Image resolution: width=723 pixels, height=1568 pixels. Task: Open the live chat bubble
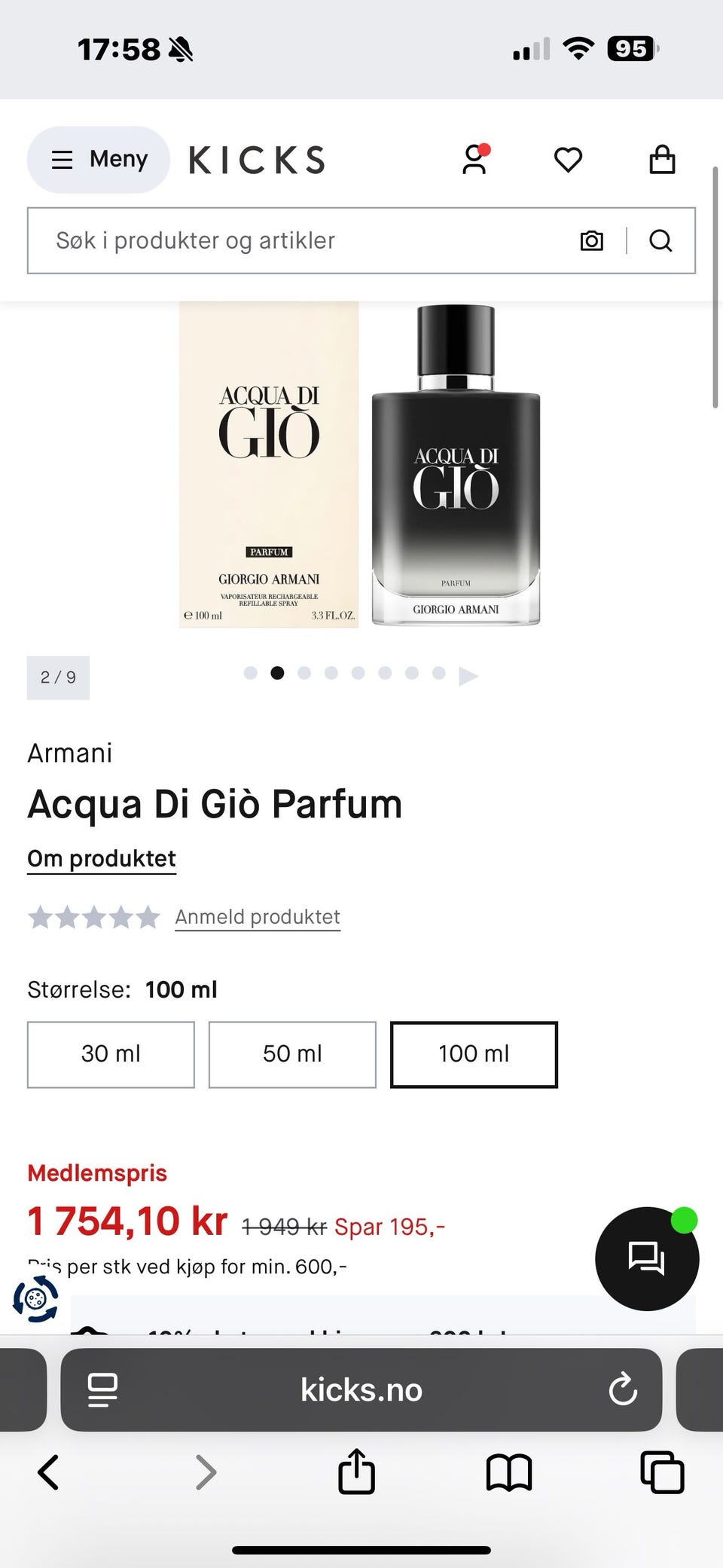647,1259
